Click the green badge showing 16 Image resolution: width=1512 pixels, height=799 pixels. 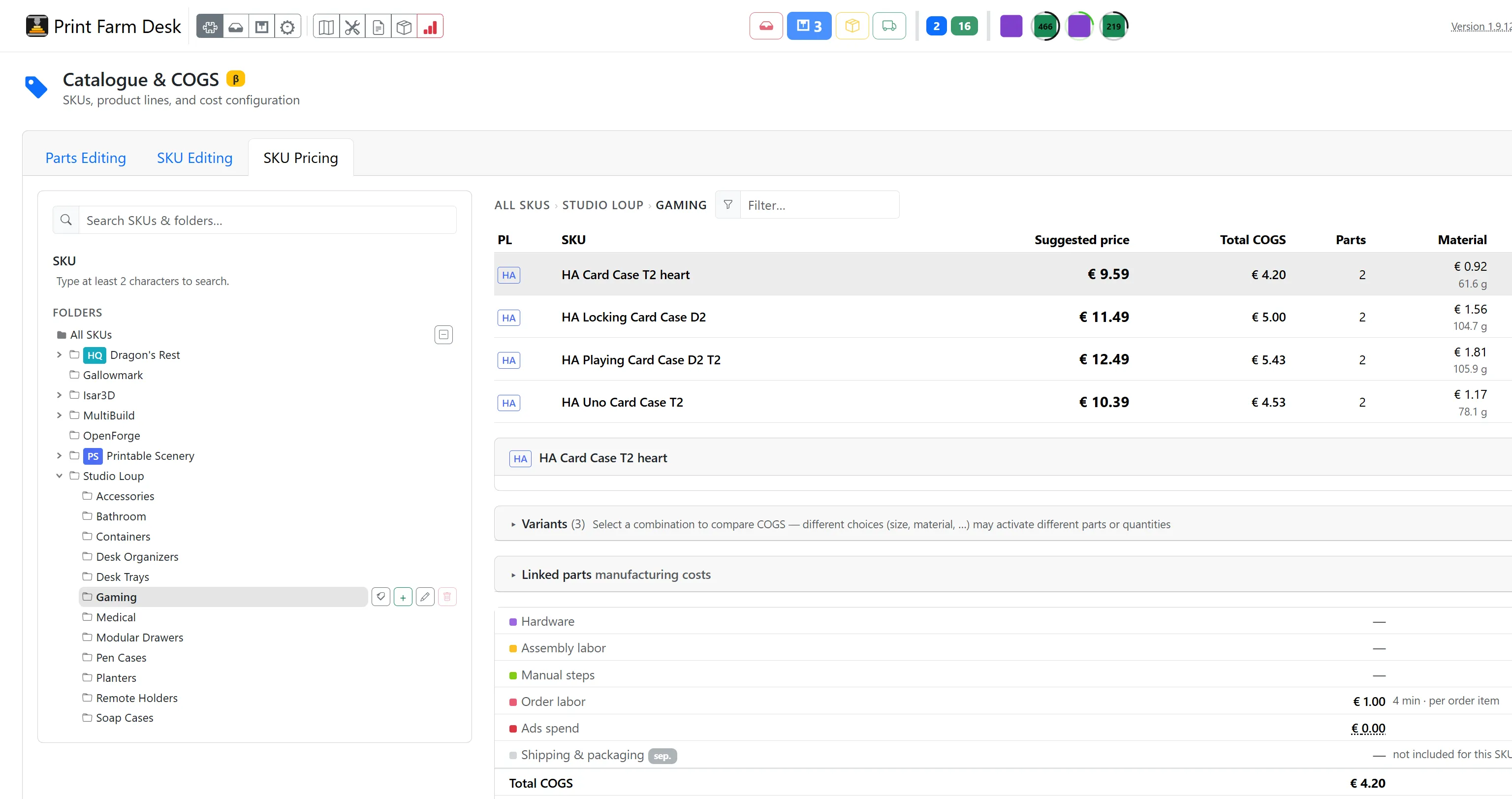click(x=964, y=26)
